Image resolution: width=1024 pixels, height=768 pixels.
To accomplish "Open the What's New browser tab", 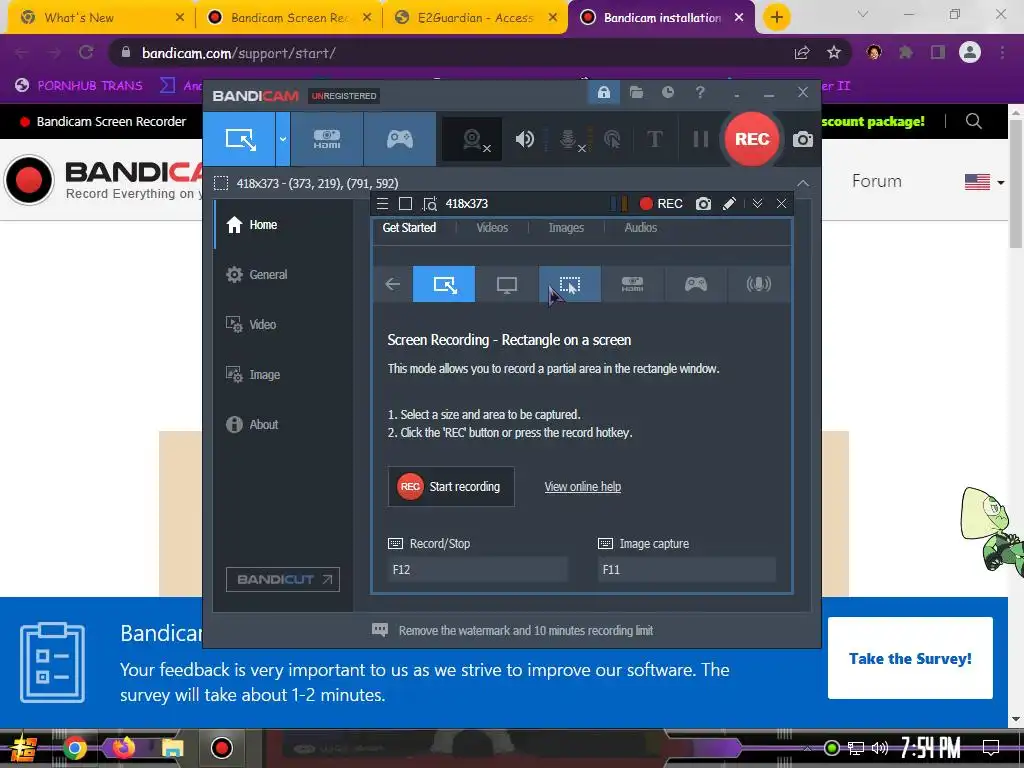I will (99, 18).
